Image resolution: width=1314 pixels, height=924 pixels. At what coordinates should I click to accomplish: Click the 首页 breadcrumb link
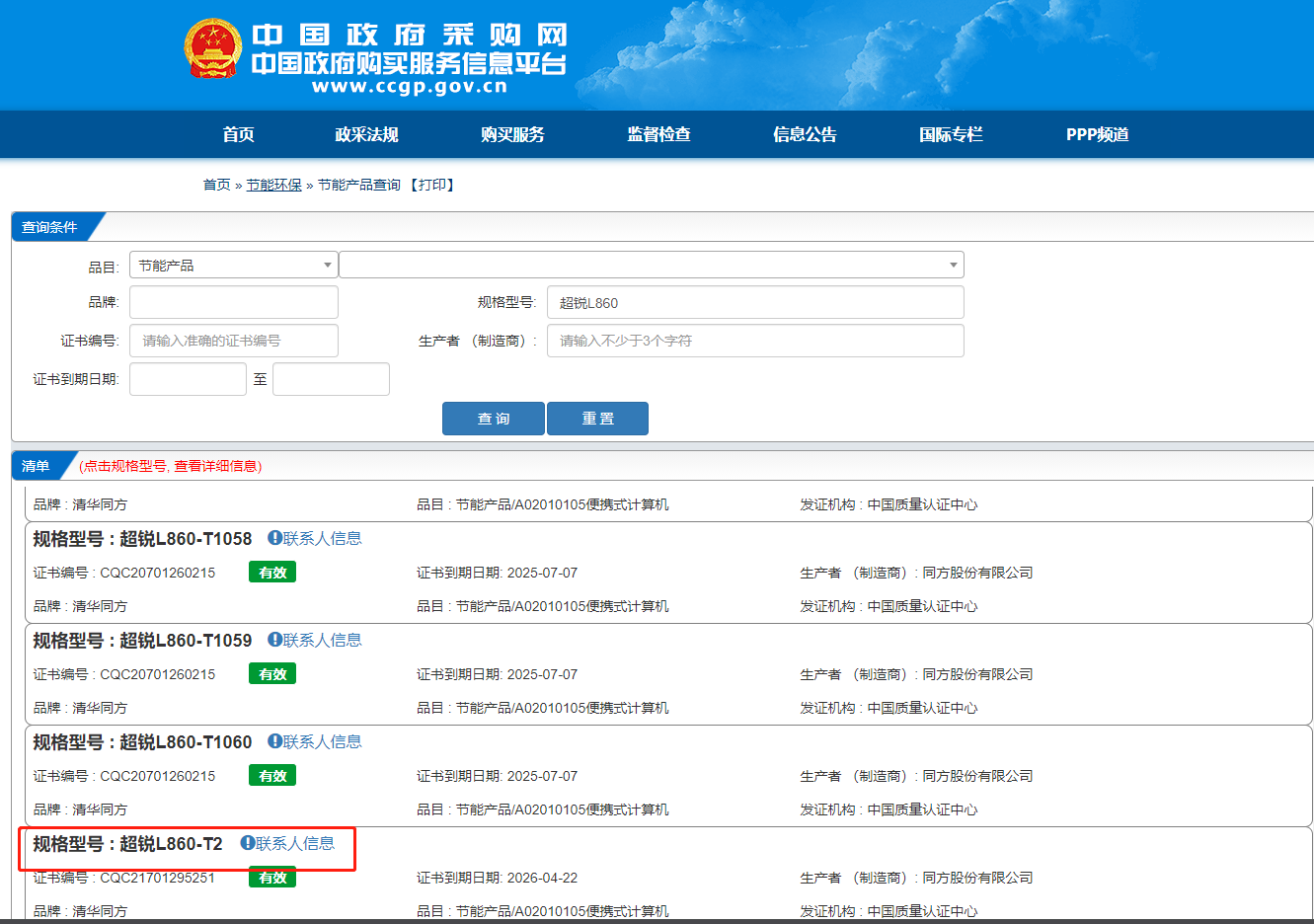216,185
